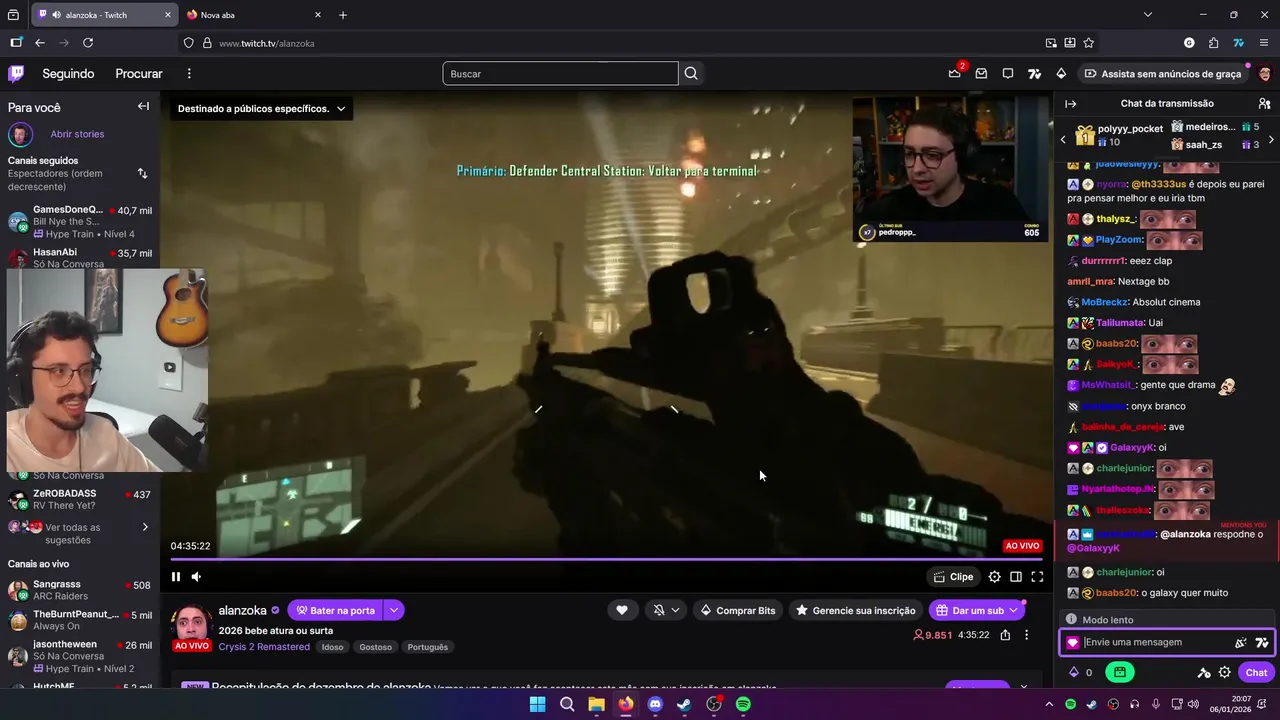The width and height of the screenshot is (1280, 720).
Task: Show hidden system tray icons
Action: [1049, 704]
